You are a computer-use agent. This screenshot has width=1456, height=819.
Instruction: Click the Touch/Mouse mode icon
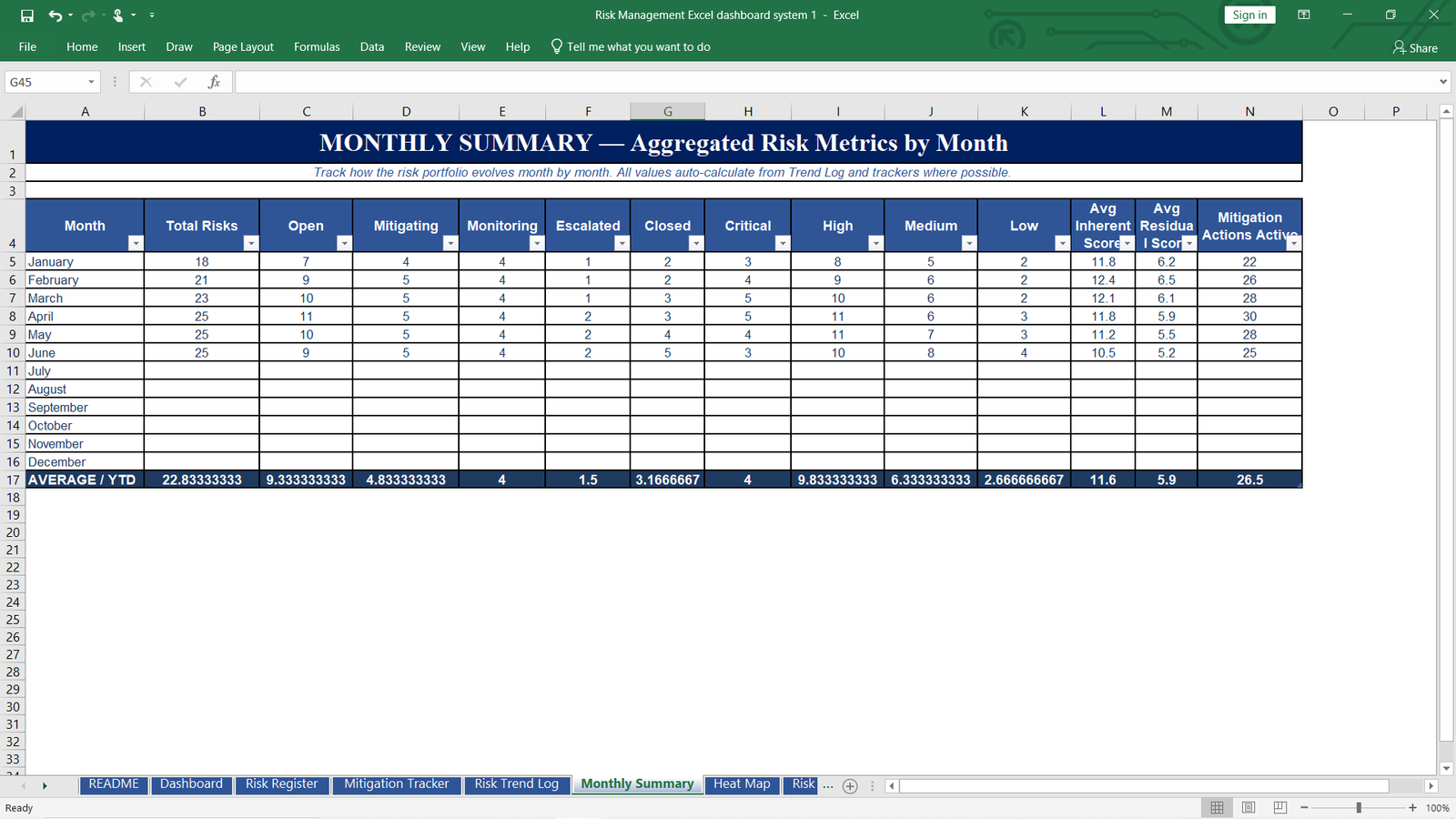click(x=118, y=15)
